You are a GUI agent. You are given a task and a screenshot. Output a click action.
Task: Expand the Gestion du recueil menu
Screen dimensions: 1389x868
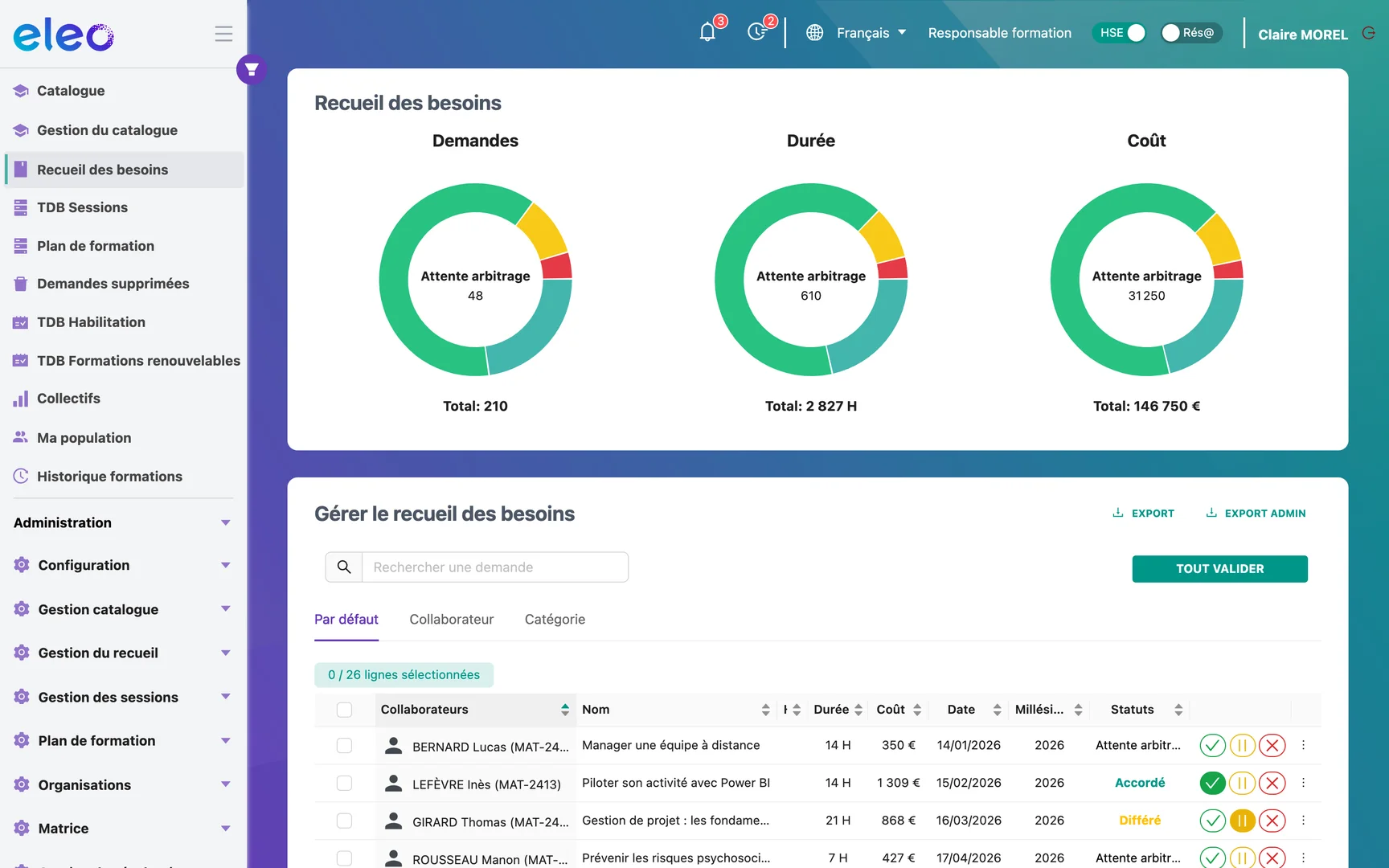pos(123,653)
